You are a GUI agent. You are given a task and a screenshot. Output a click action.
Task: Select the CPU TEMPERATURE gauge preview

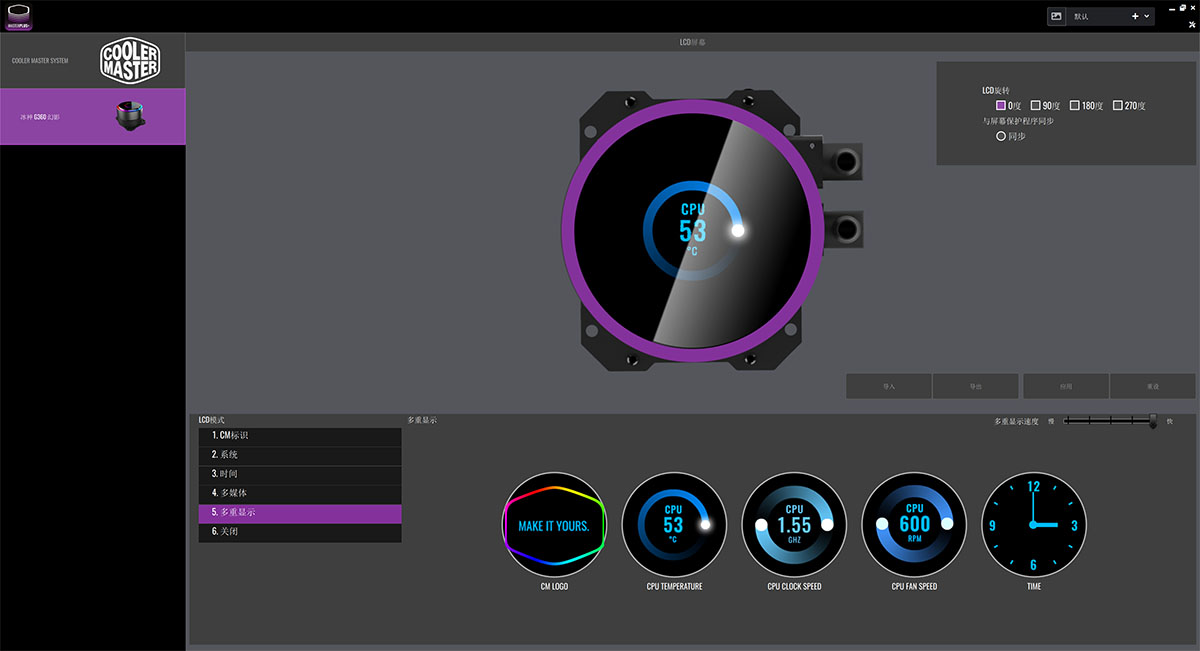tap(673, 525)
